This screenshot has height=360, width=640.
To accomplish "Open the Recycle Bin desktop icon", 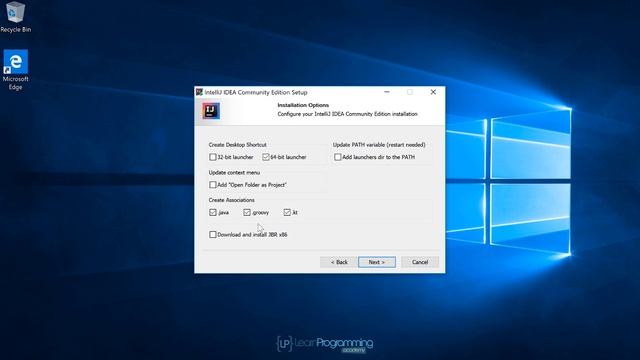I will pyautogui.click(x=16, y=17).
